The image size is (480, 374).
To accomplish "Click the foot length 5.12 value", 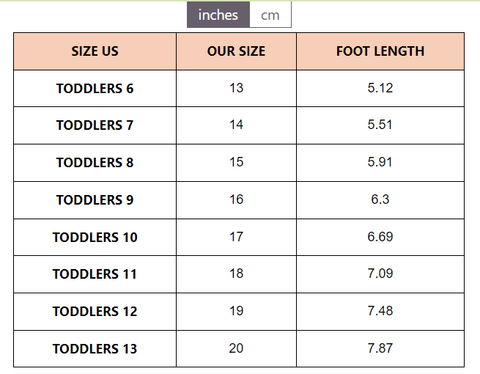I will [380, 88].
